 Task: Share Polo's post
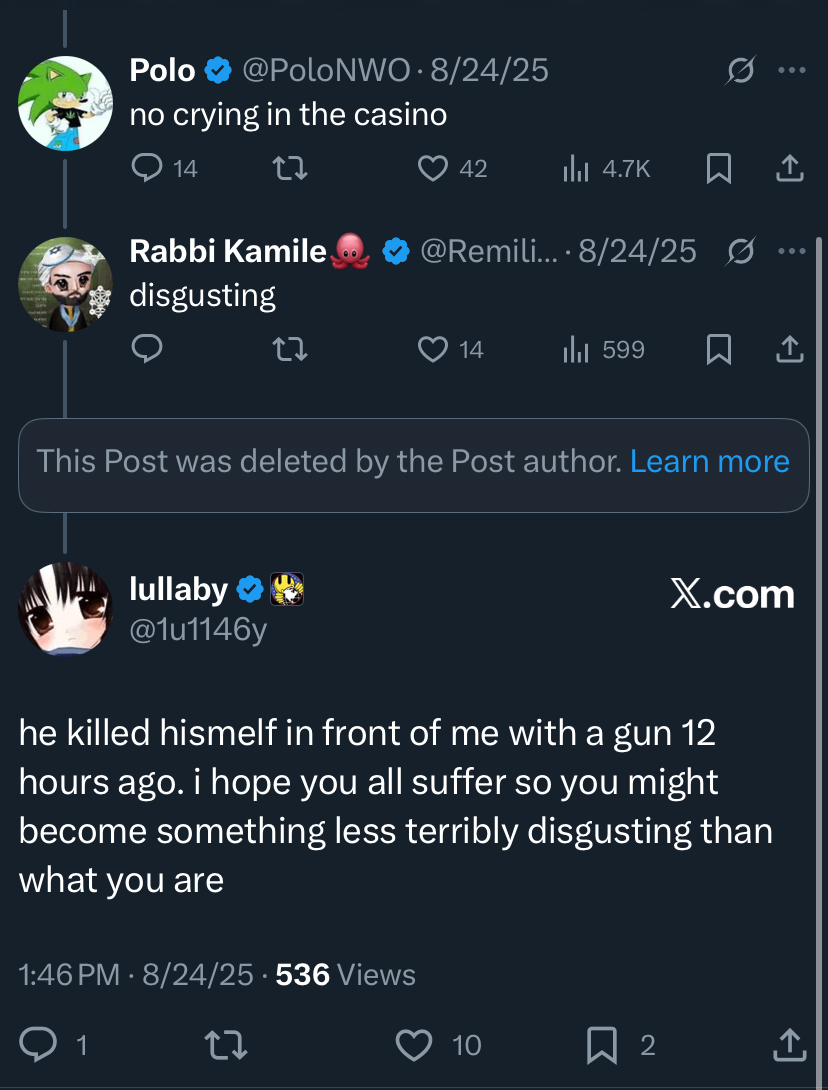click(x=790, y=169)
